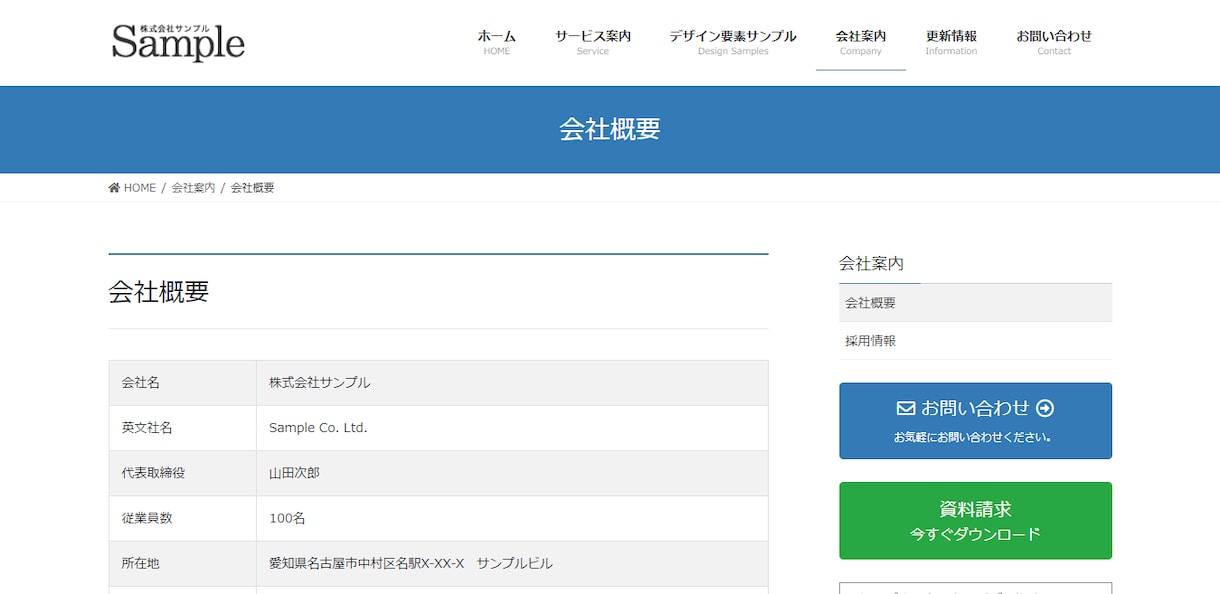
Task: Go to デザイン要素サンプル menu item
Action: click(x=733, y=42)
